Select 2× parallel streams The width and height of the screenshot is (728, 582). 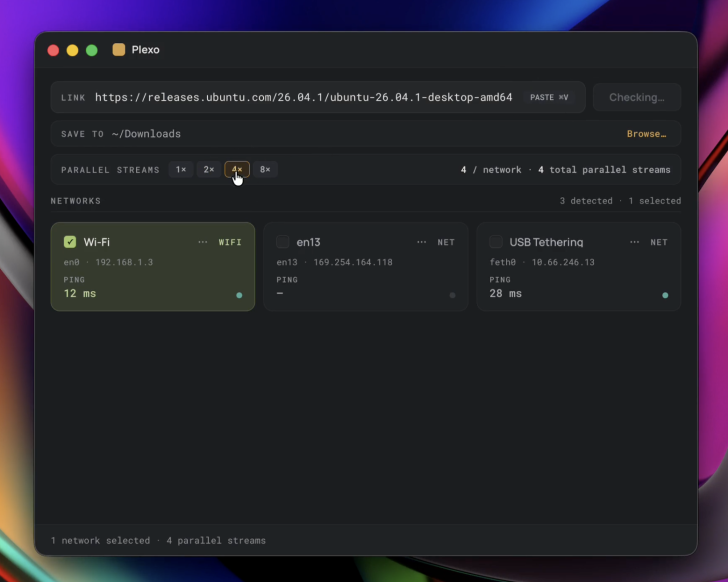click(209, 169)
